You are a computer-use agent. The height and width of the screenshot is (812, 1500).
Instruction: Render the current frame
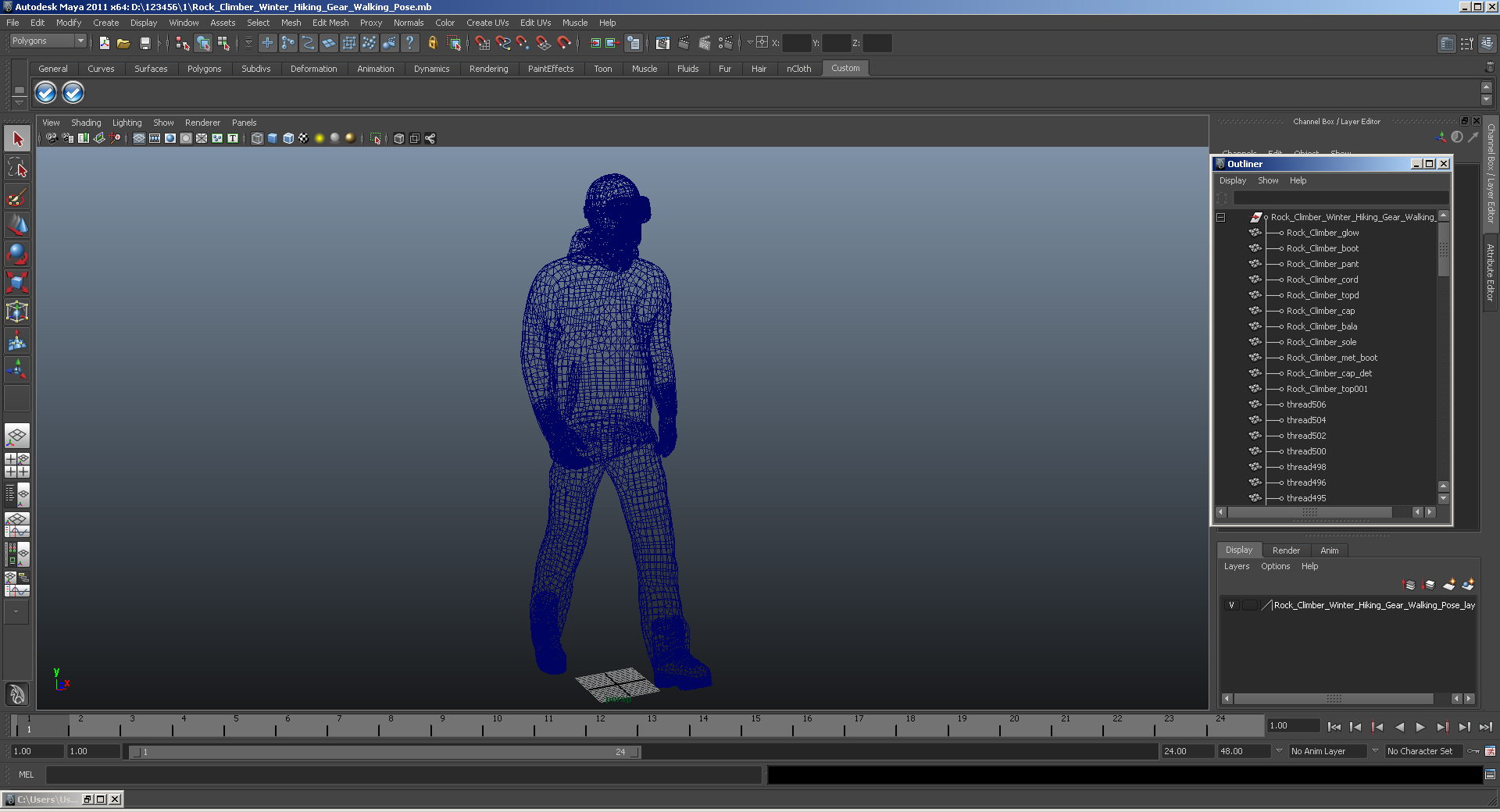coord(684,43)
